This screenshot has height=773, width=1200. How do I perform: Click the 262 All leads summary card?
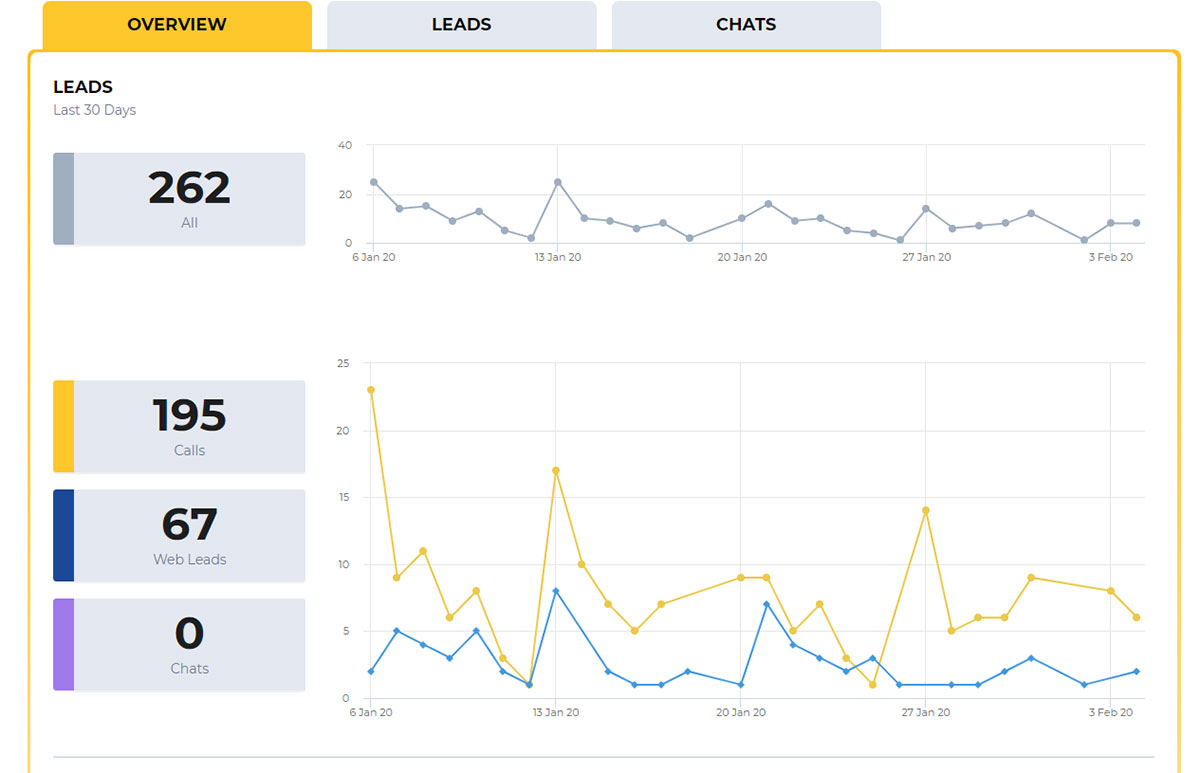click(x=179, y=198)
